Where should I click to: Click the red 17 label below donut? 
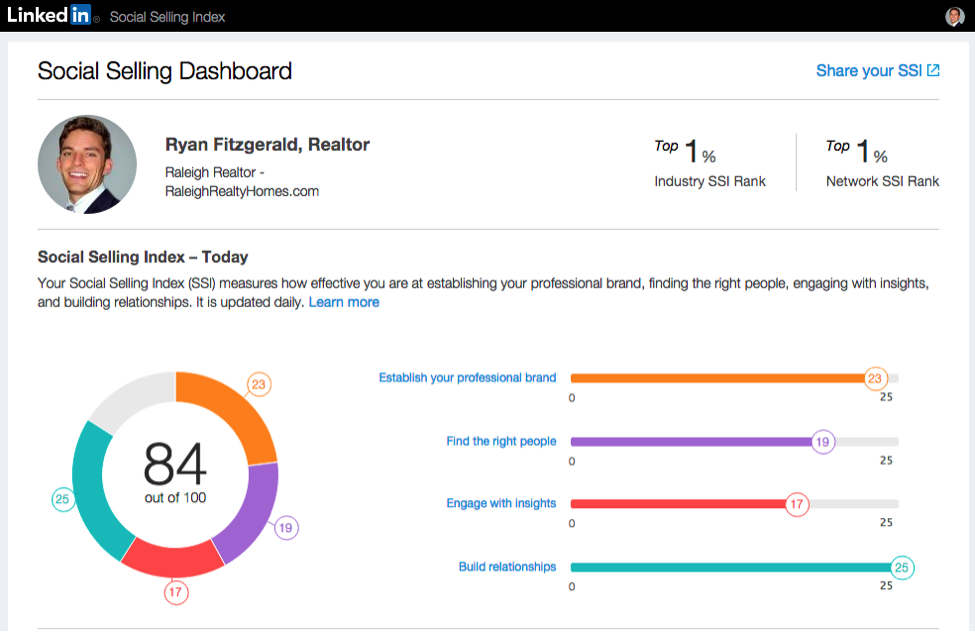click(x=176, y=592)
